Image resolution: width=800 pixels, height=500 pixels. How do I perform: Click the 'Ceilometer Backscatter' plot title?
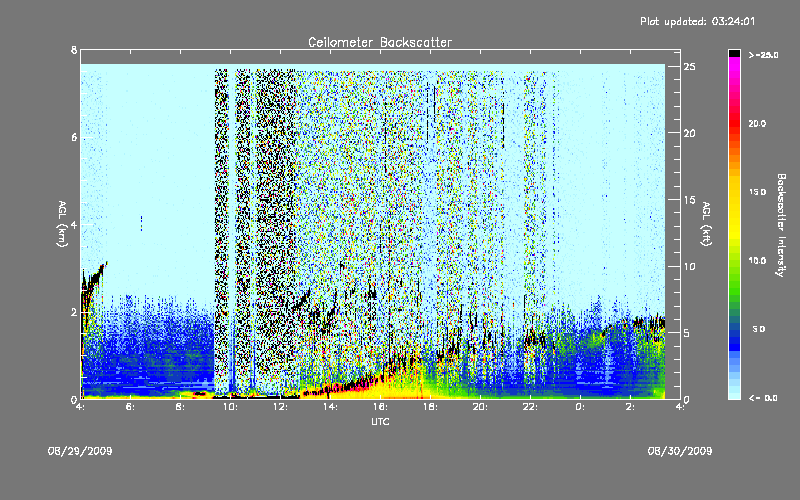380,42
